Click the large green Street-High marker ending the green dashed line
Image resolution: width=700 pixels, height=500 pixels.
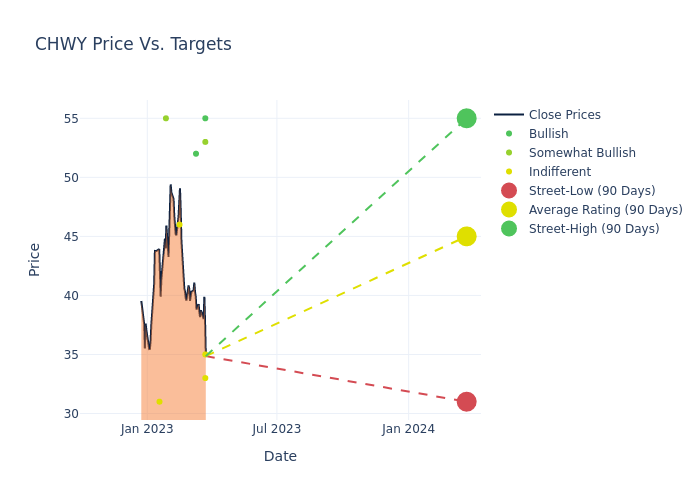coord(466,118)
